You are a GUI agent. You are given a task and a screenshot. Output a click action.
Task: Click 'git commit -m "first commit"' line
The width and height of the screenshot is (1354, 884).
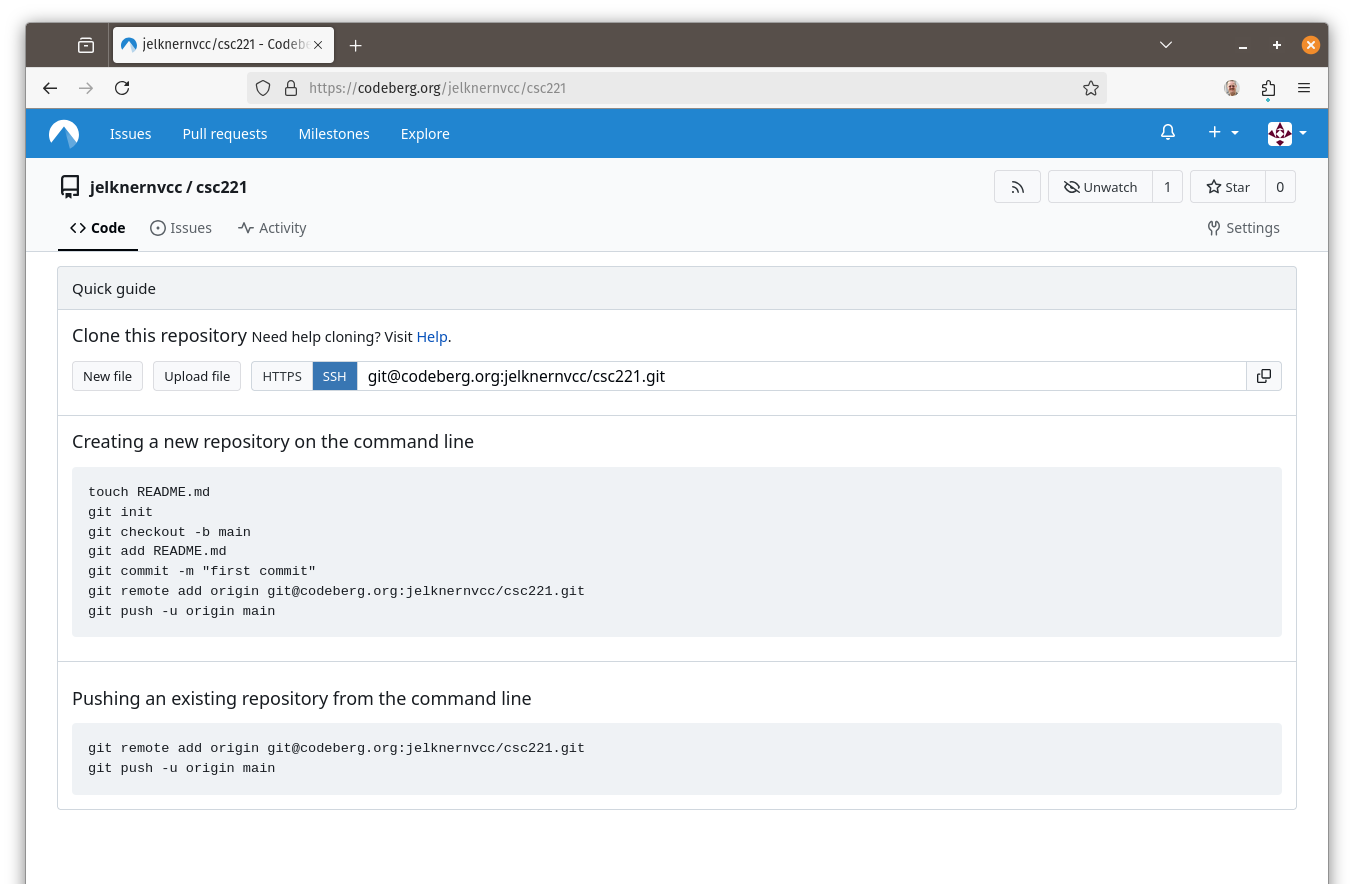(x=202, y=571)
